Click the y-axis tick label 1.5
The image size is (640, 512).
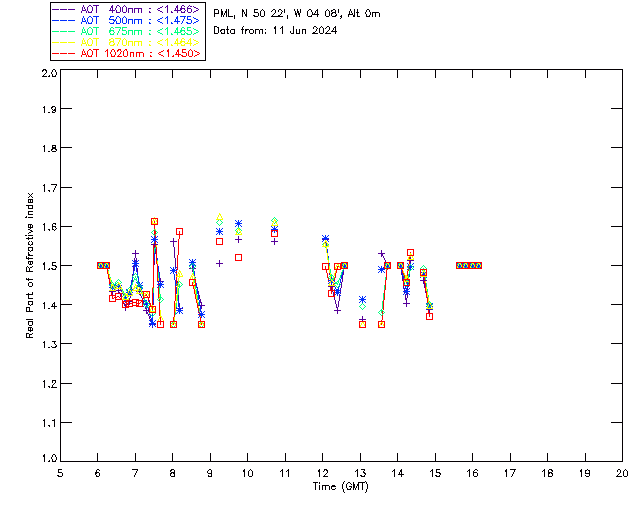point(49,266)
